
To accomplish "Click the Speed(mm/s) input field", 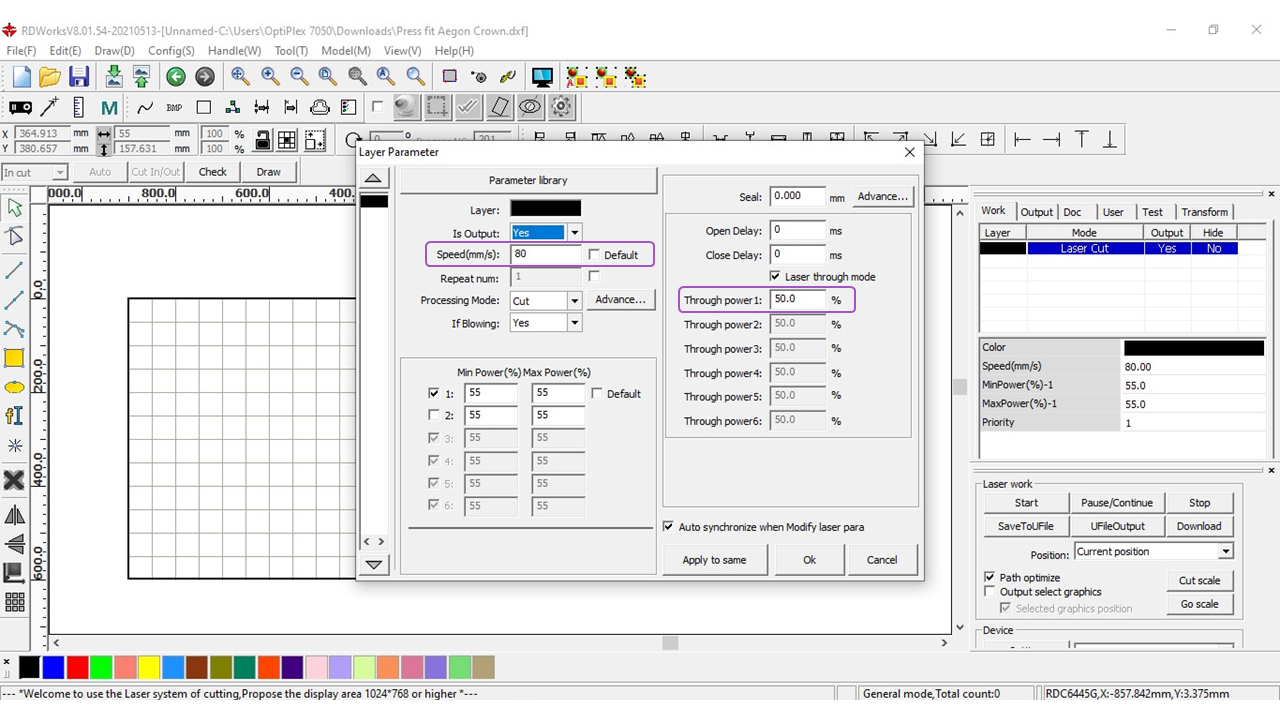I will [546, 255].
